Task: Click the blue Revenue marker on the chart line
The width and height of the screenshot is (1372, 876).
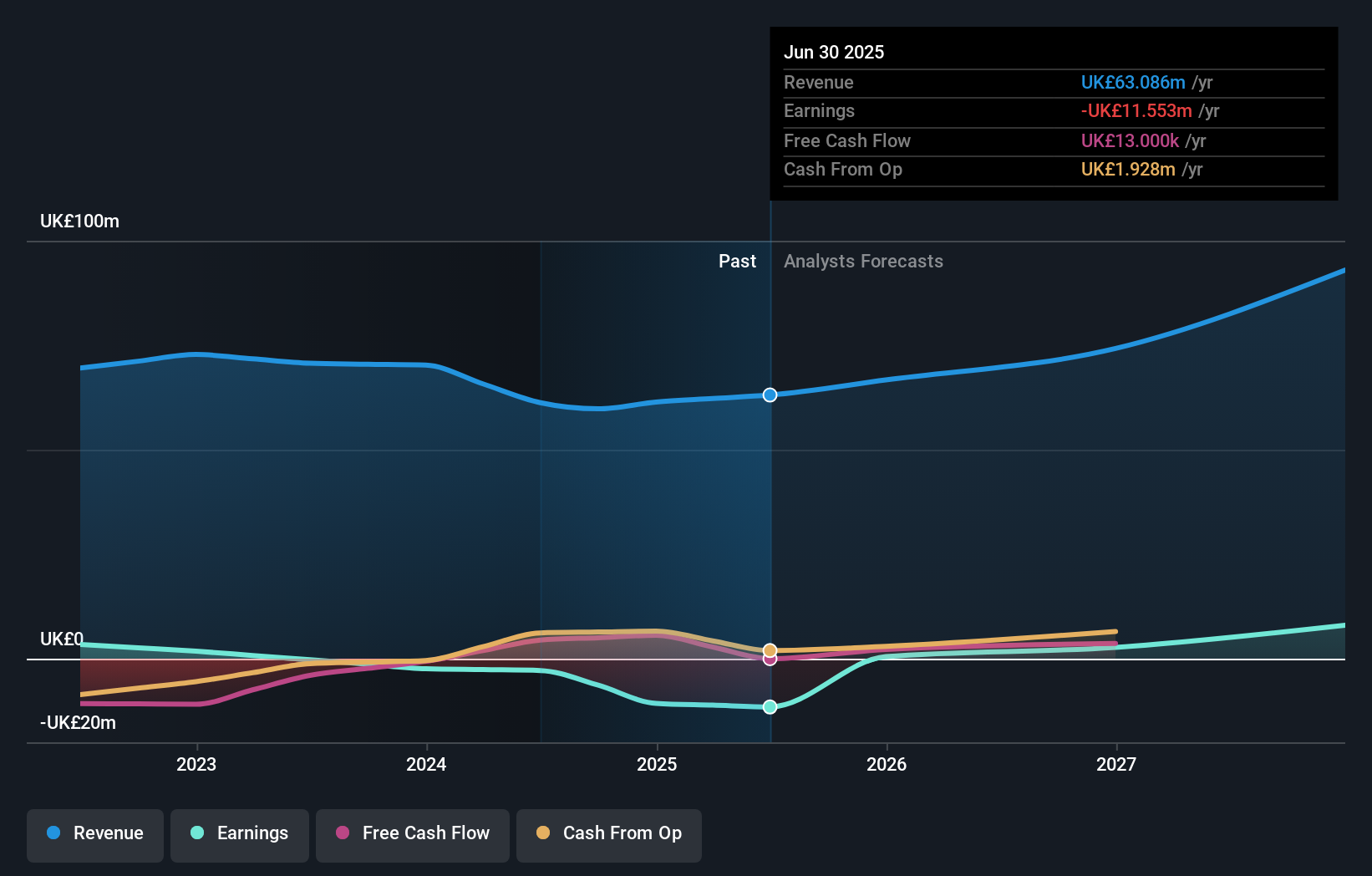Action: 770,395
